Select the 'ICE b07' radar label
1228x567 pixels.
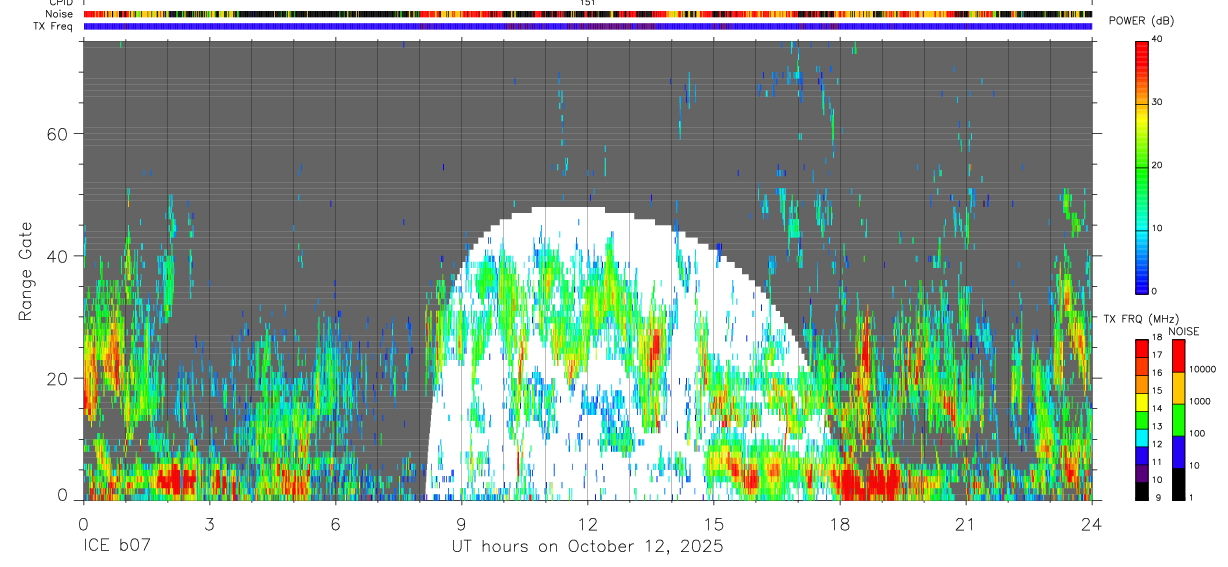tap(117, 547)
